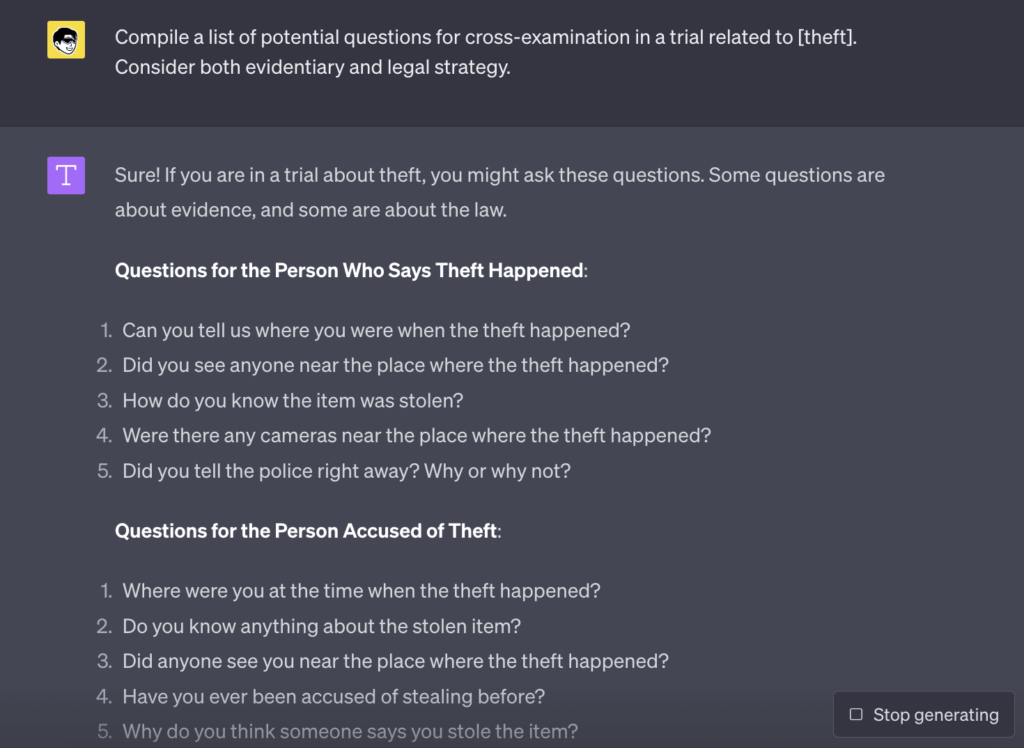Click "Have you ever been accused of stealing before?"

pyautogui.click(x=333, y=696)
